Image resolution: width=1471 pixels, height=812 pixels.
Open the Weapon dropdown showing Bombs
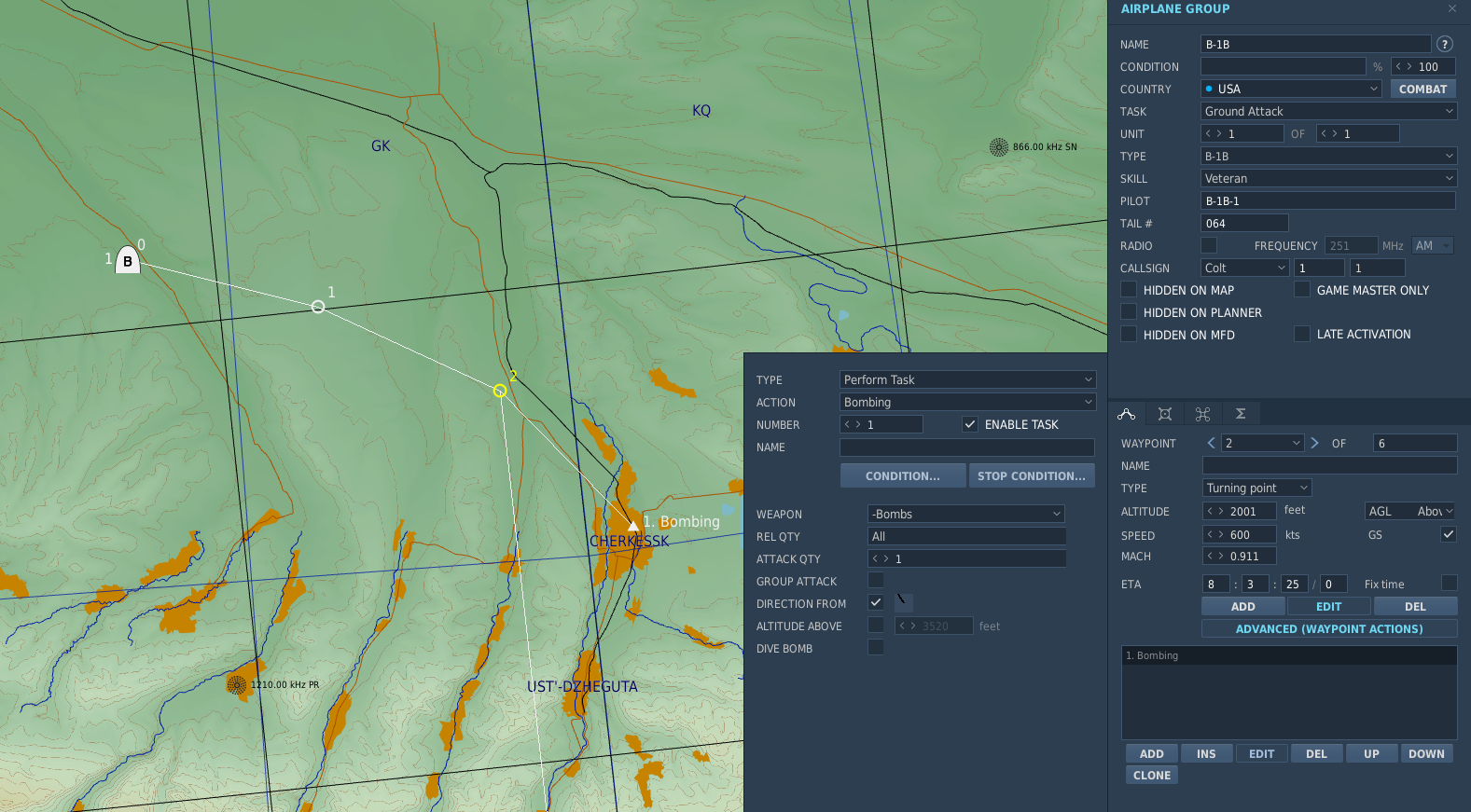click(x=966, y=514)
